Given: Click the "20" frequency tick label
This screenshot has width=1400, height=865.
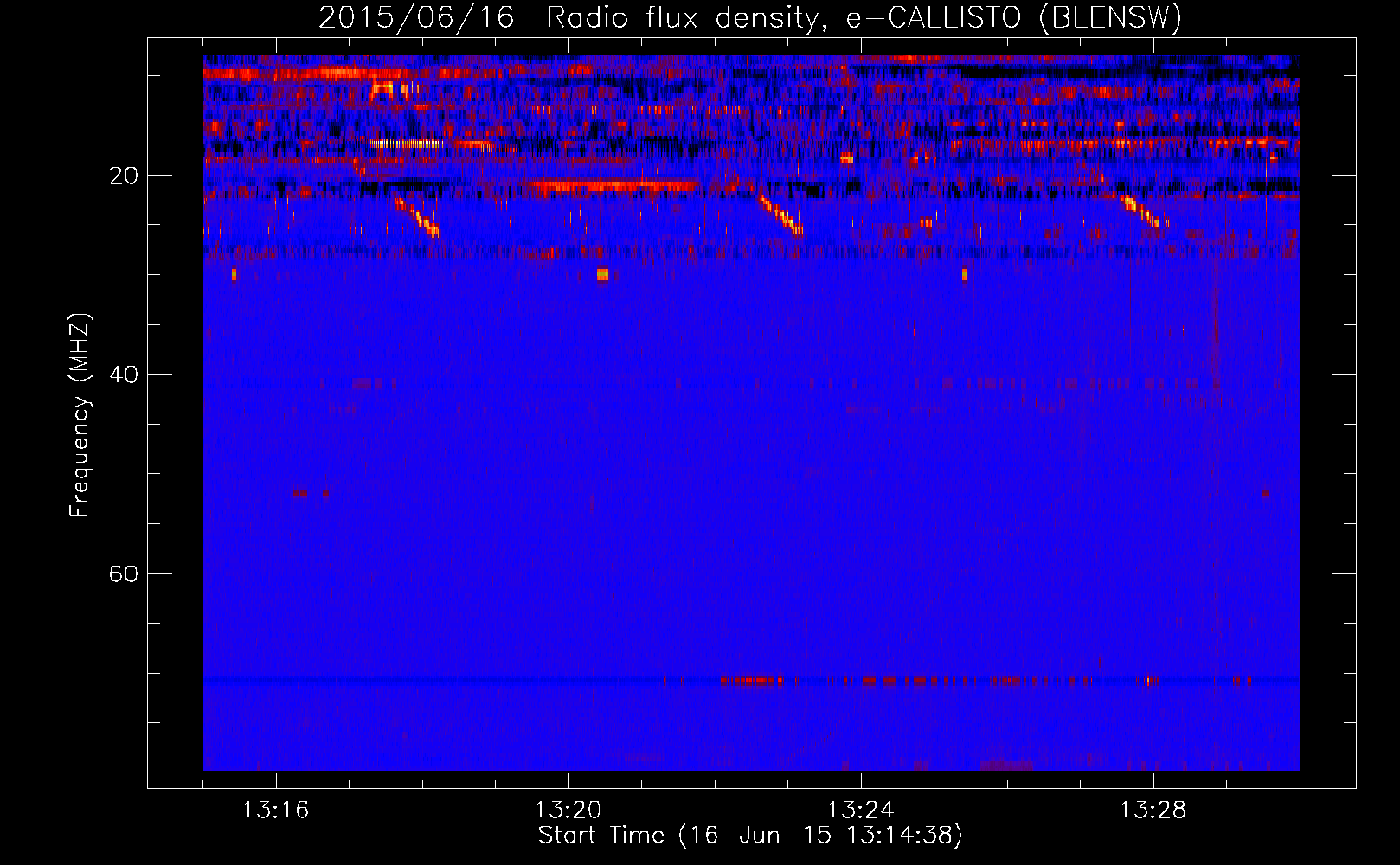Looking at the screenshot, I should pyautogui.click(x=124, y=176).
